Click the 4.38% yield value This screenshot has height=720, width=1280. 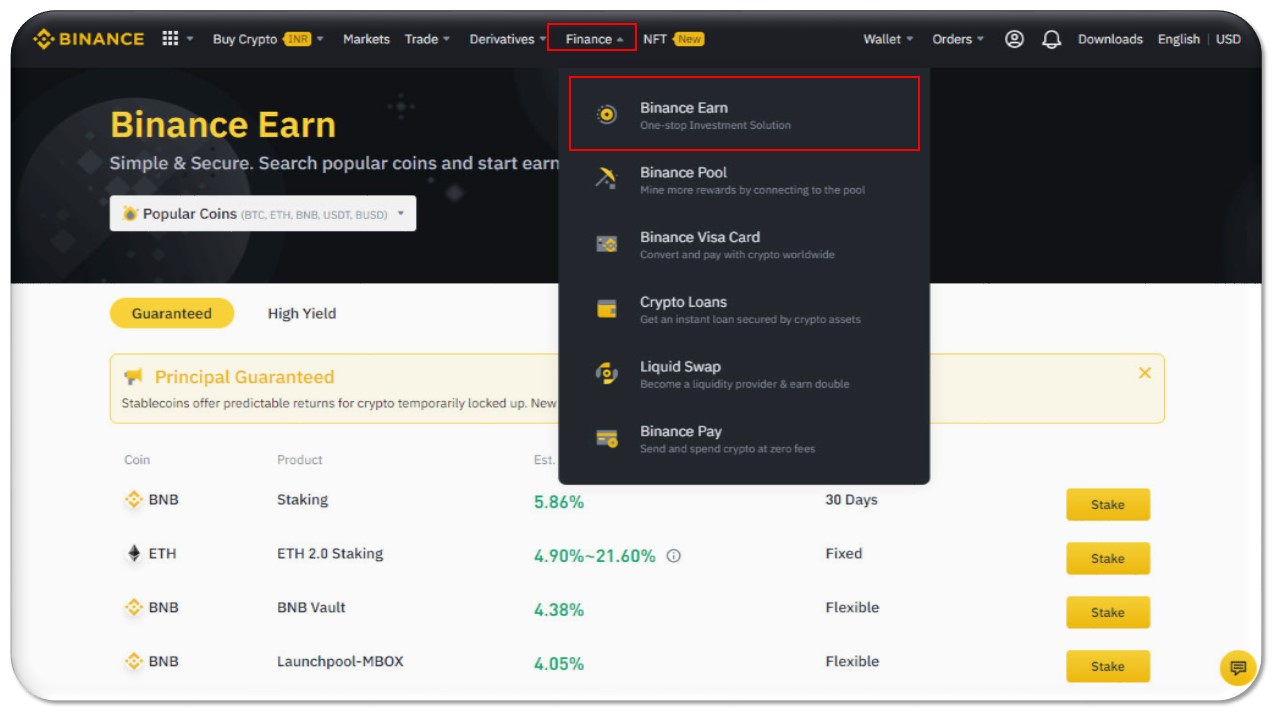tap(559, 610)
